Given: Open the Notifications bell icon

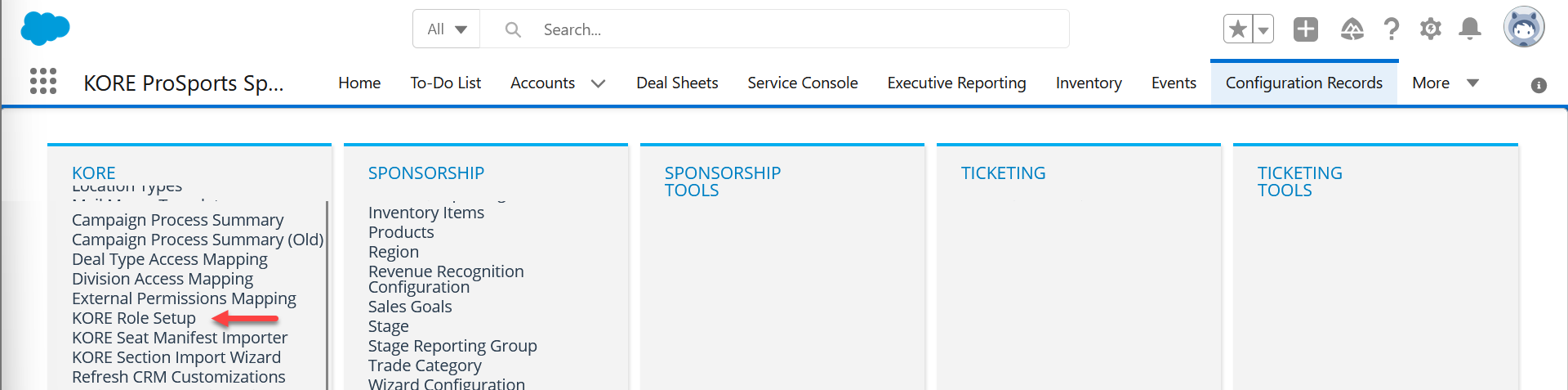Looking at the screenshot, I should click(1470, 29).
